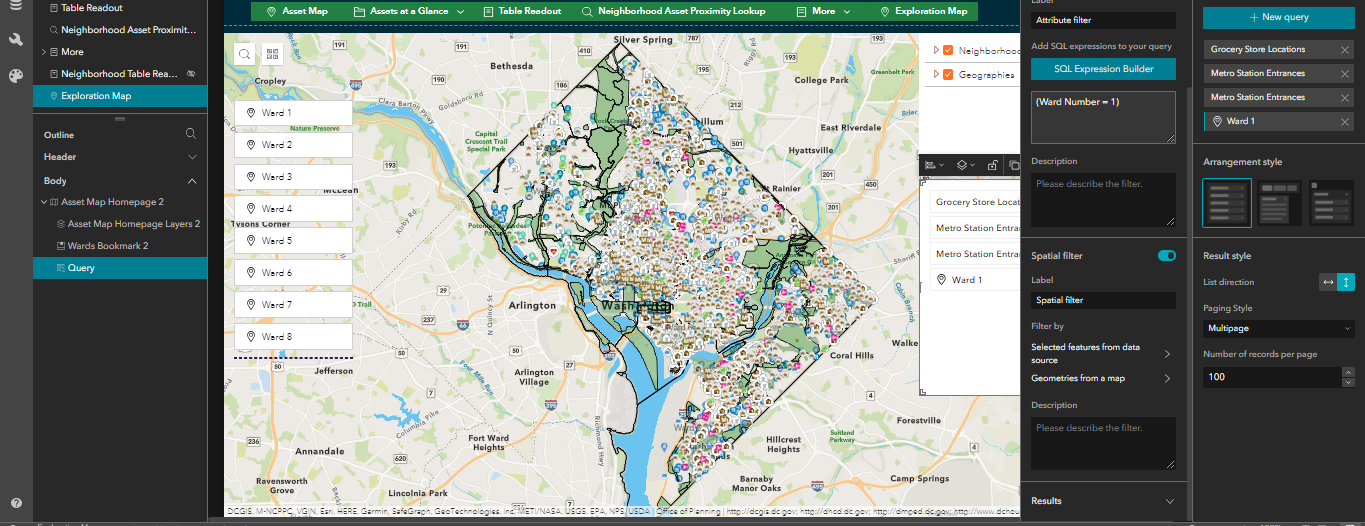Image resolution: width=1365 pixels, height=526 pixels.
Task: Choose the second arrangement style thumbnail
Action: [x=1279, y=203]
